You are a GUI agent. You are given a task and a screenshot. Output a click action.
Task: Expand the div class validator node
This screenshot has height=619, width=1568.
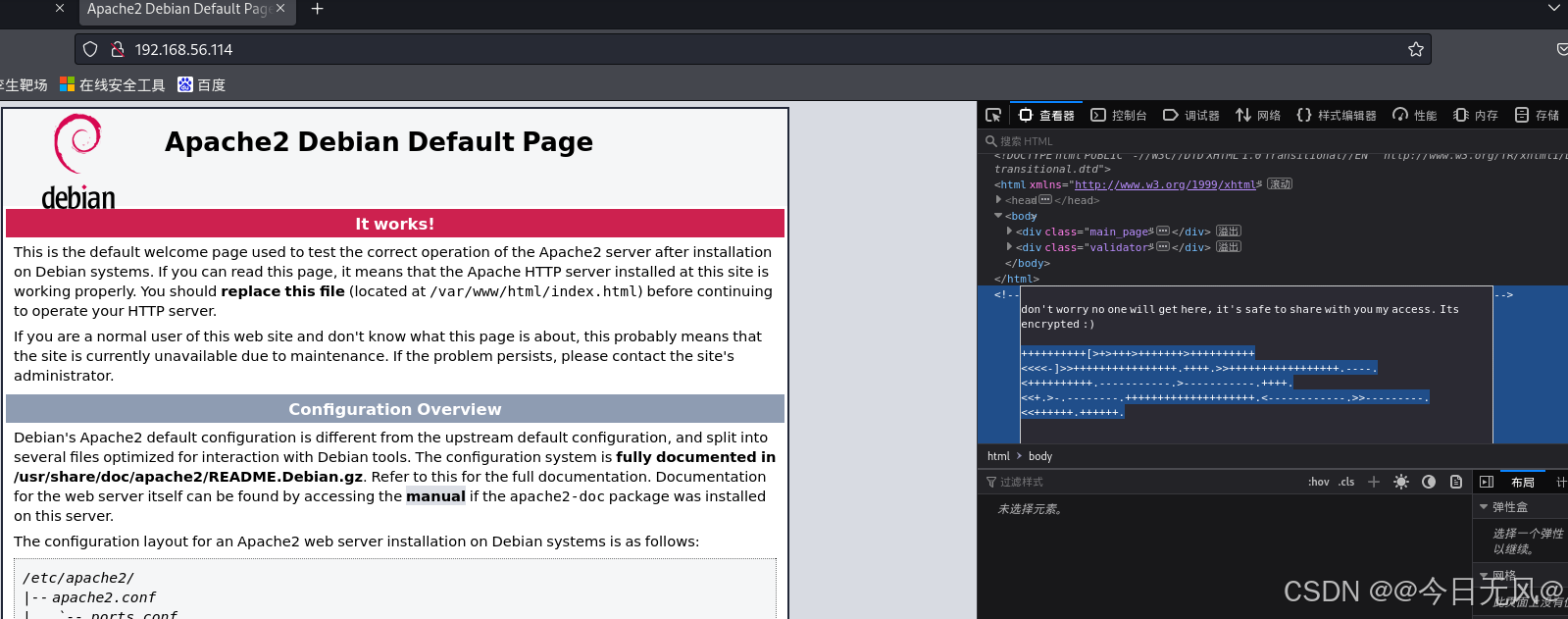(1009, 246)
